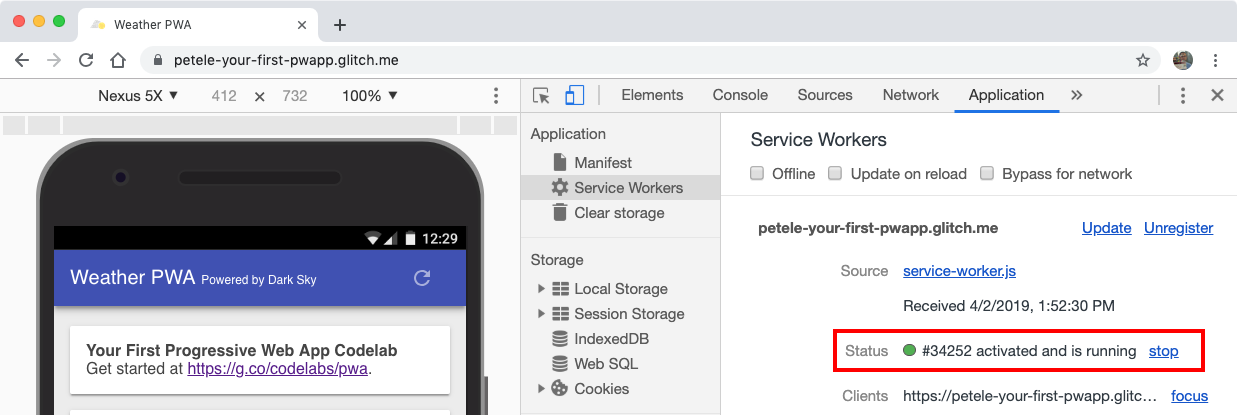1237x415 pixels.
Task: Check the Update on reload option
Action: (836, 174)
